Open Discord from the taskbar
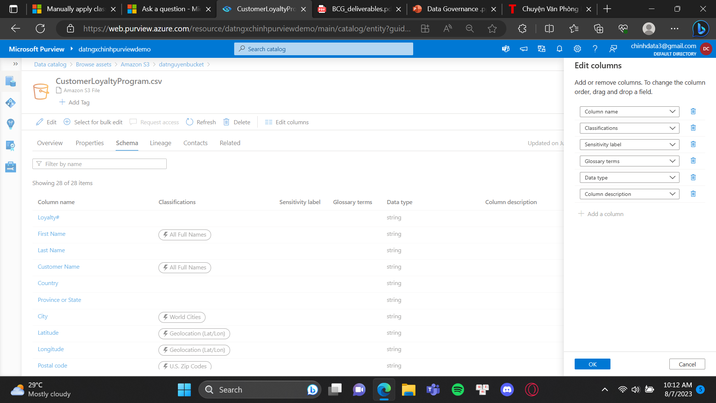 [x=507, y=389]
